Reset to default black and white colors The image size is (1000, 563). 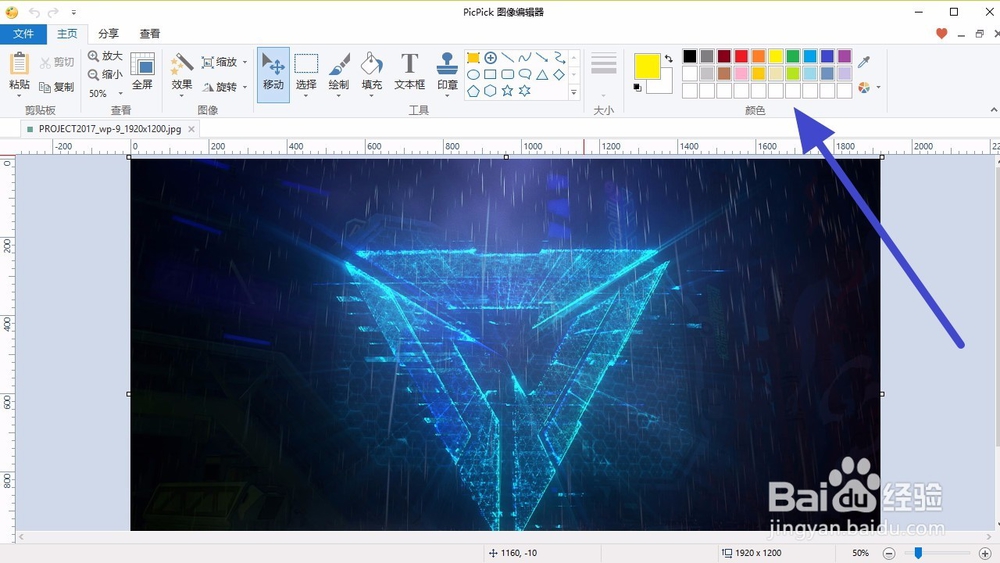tap(637, 87)
